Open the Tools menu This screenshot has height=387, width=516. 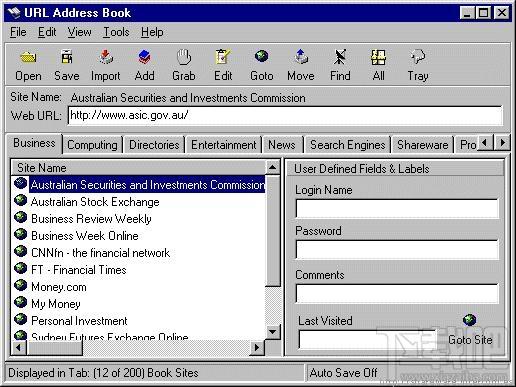pos(116,32)
